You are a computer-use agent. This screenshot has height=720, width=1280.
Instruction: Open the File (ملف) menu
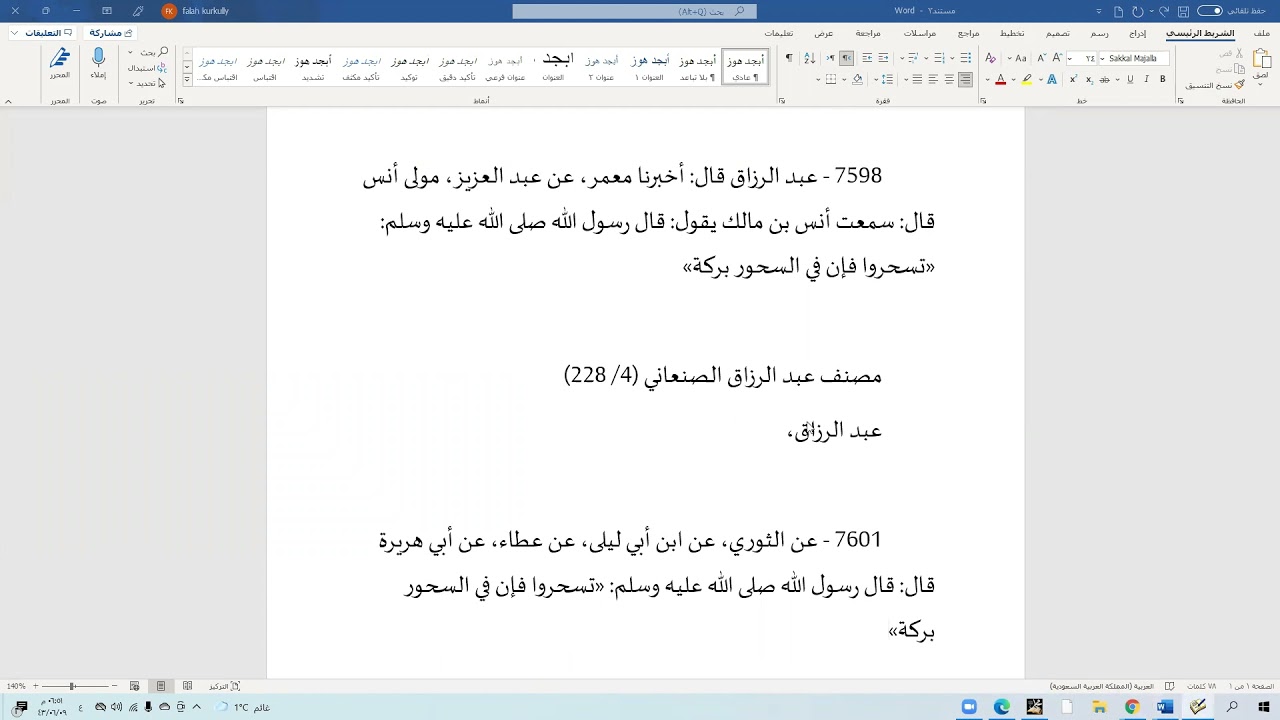(x=1262, y=33)
